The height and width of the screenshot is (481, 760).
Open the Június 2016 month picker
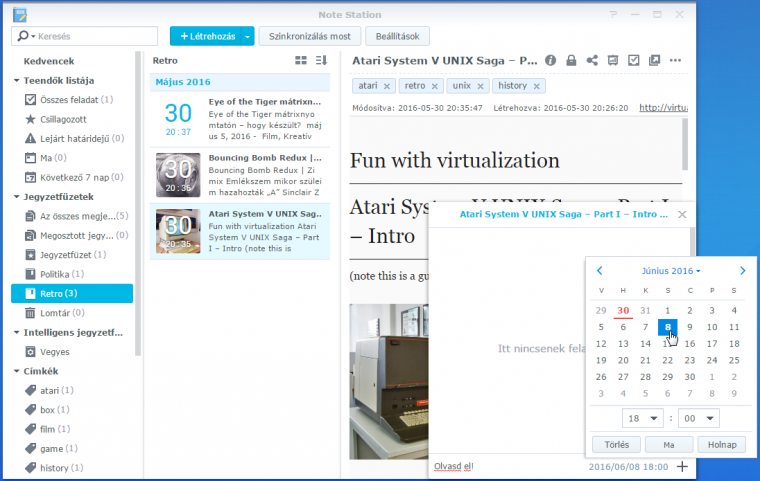click(671, 271)
